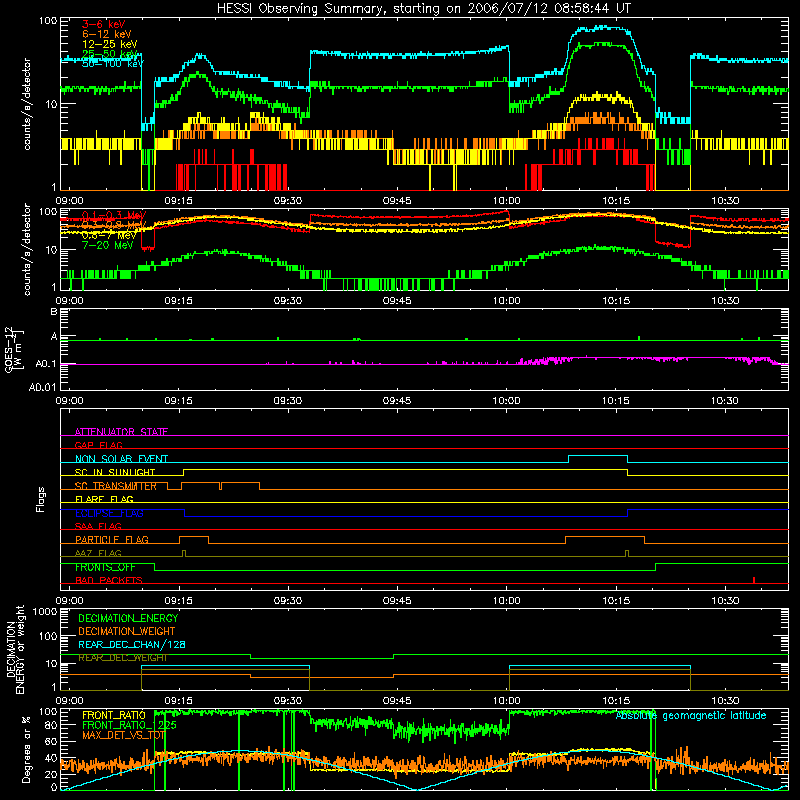Click the FRONT_RATIO_1225 legend label
This screenshot has height=800, width=800.
pos(129,725)
